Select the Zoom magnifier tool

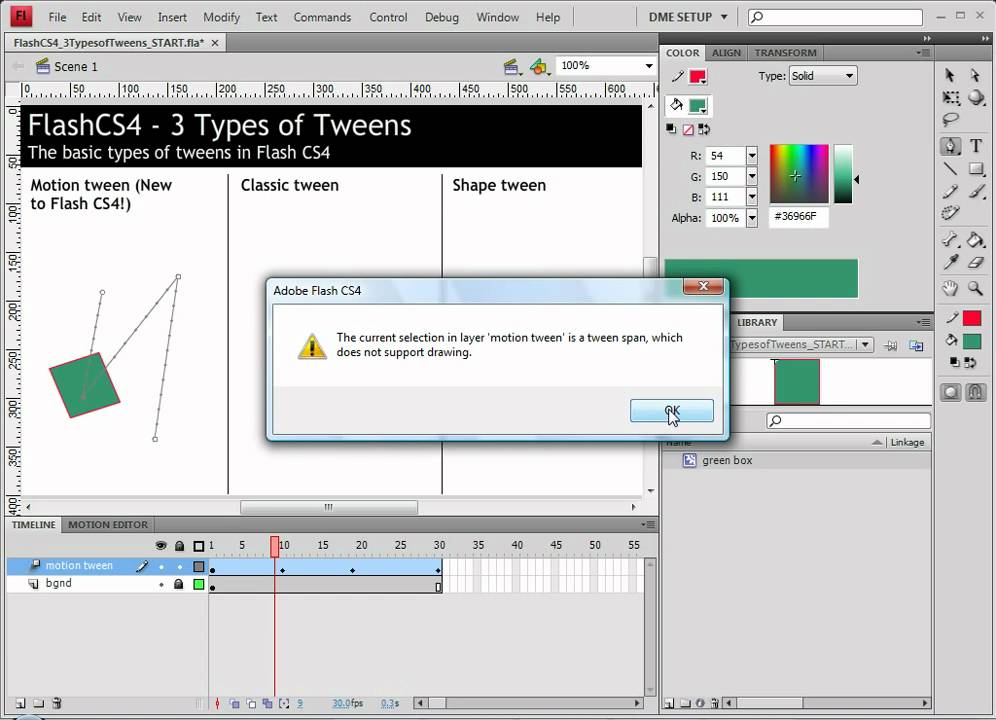click(x=976, y=289)
